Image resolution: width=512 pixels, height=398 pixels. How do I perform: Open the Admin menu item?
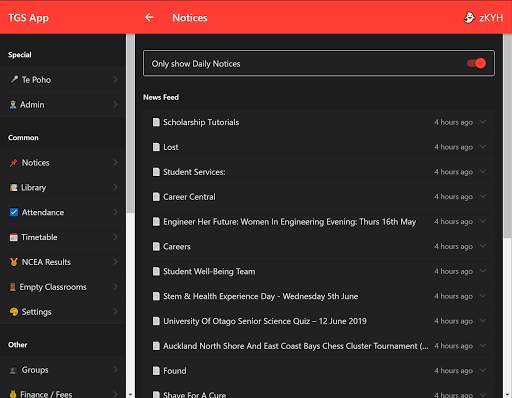pyautogui.click(x=63, y=105)
